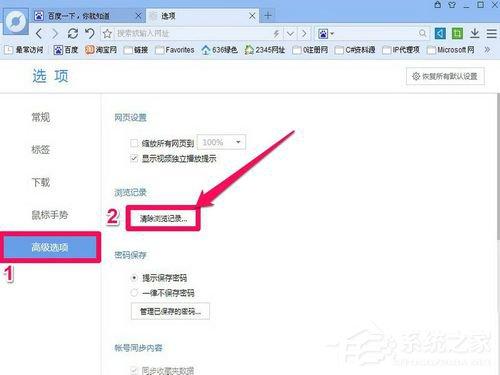This screenshot has width=500, height=375.
Task: Open the IP代理项 bookmark folder
Action: (x=401, y=50)
